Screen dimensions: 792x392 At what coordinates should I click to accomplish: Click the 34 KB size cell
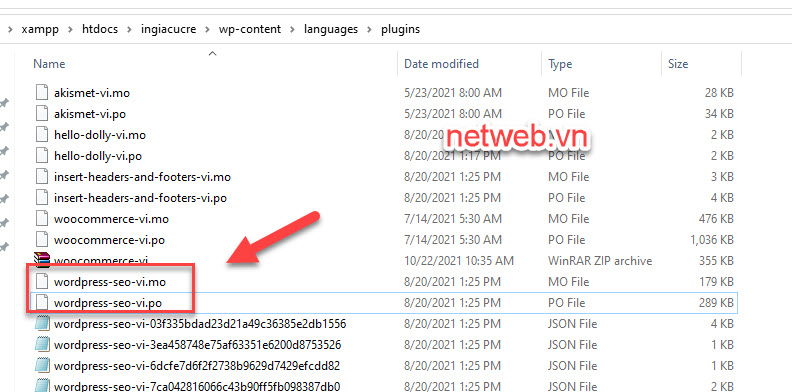(720, 114)
